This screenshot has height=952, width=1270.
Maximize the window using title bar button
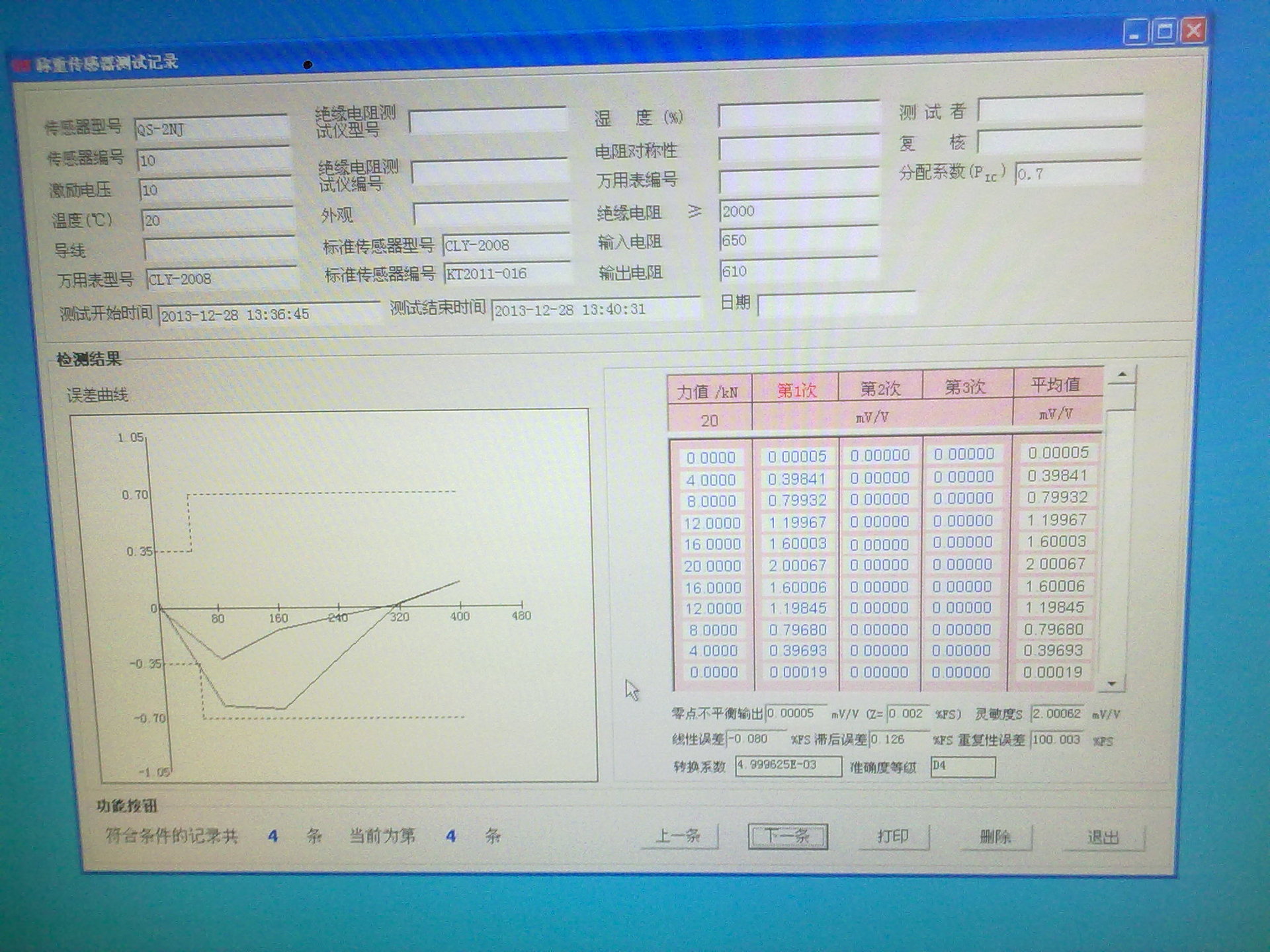click(1164, 32)
